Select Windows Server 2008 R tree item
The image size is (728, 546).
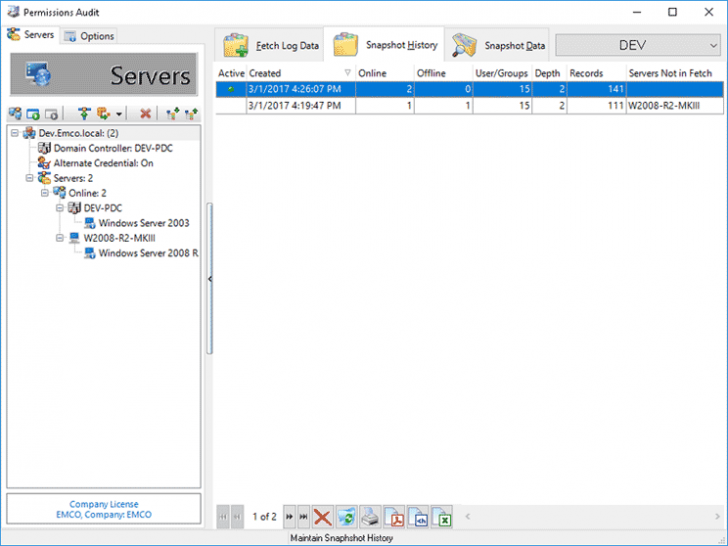tap(148, 253)
